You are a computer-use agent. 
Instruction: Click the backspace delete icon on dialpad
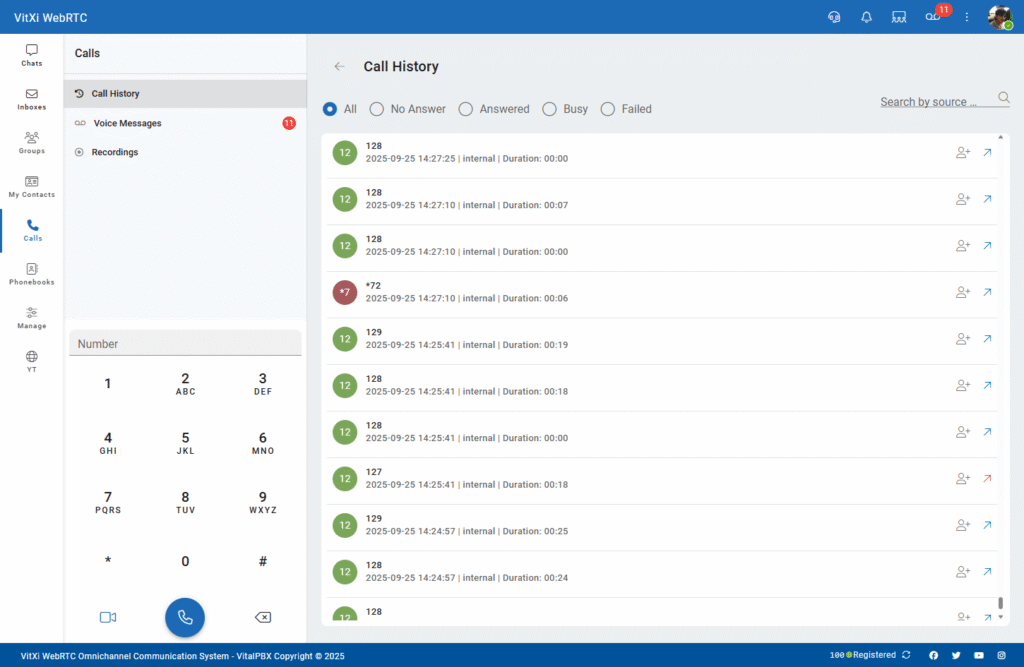pos(263,617)
